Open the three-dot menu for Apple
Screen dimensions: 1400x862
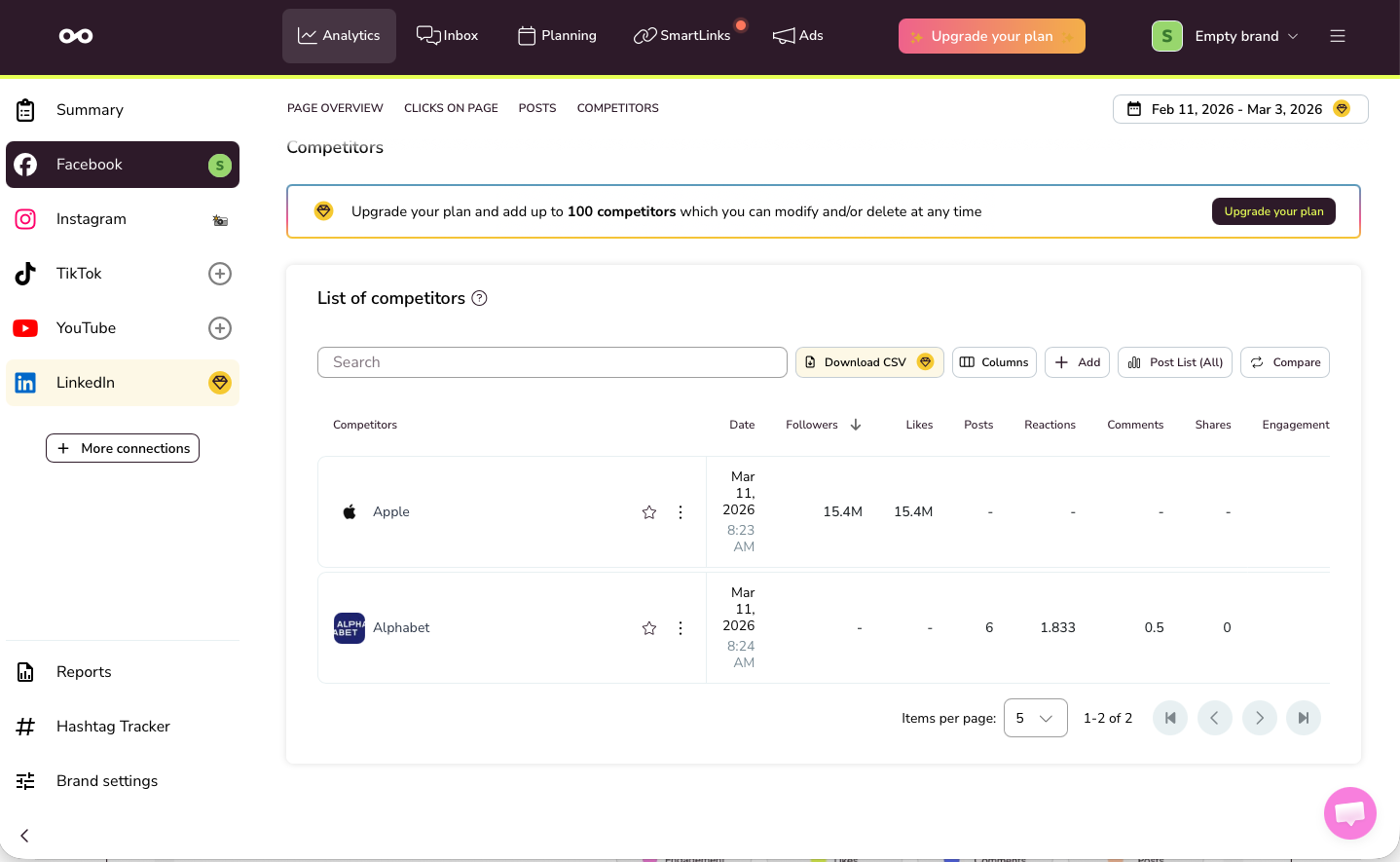click(681, 511)
